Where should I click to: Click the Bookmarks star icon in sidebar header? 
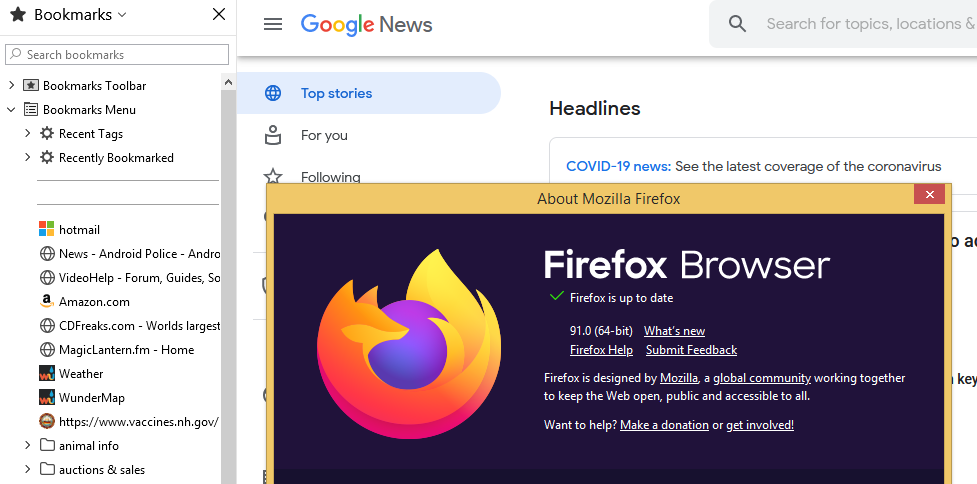17,14
